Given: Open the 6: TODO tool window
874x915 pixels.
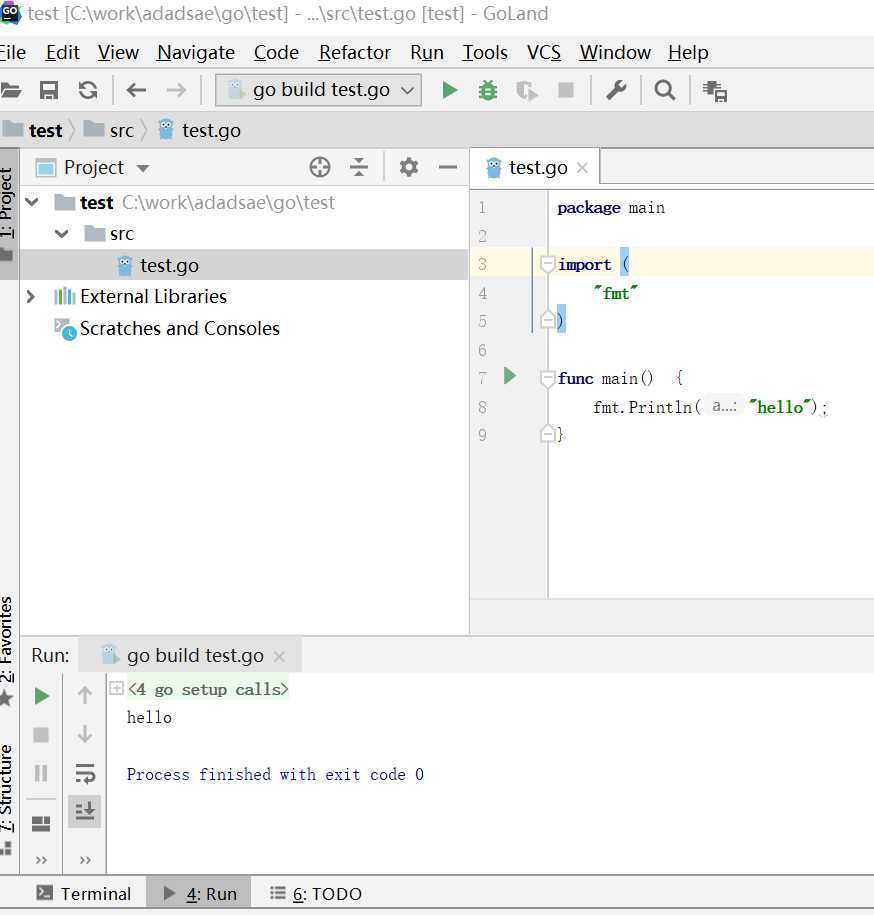Looking at the screenshot, I should [x=316, y=893].
